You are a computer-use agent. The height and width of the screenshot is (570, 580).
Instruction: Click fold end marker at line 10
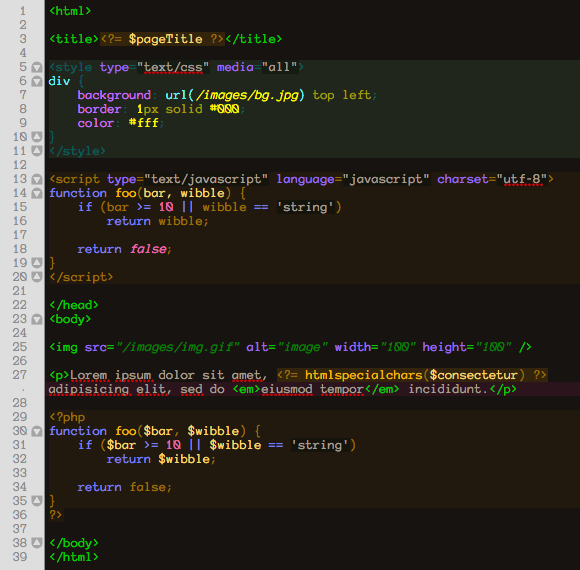(x=37, y=137)
